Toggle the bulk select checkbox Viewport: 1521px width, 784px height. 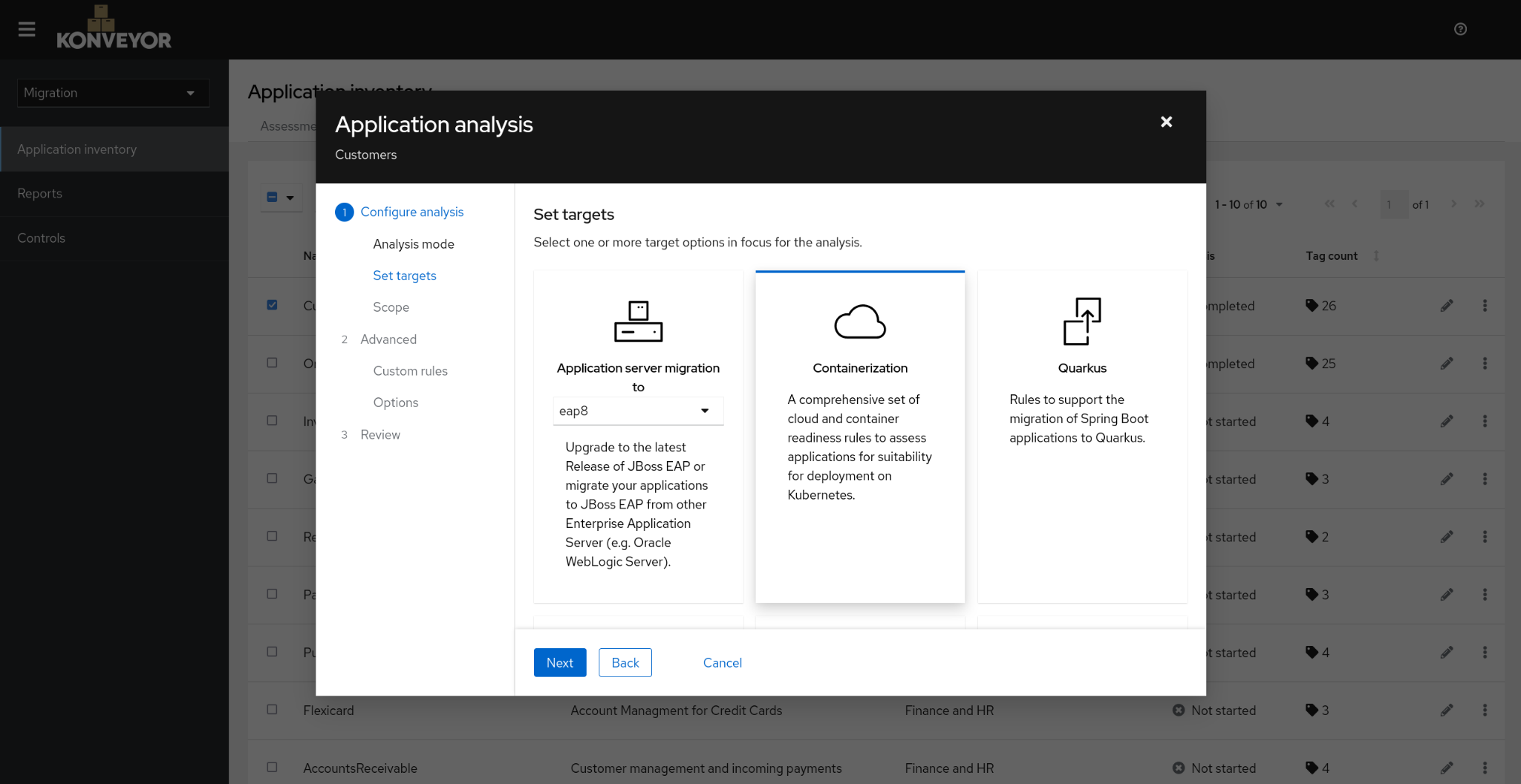tap(273, 197)
